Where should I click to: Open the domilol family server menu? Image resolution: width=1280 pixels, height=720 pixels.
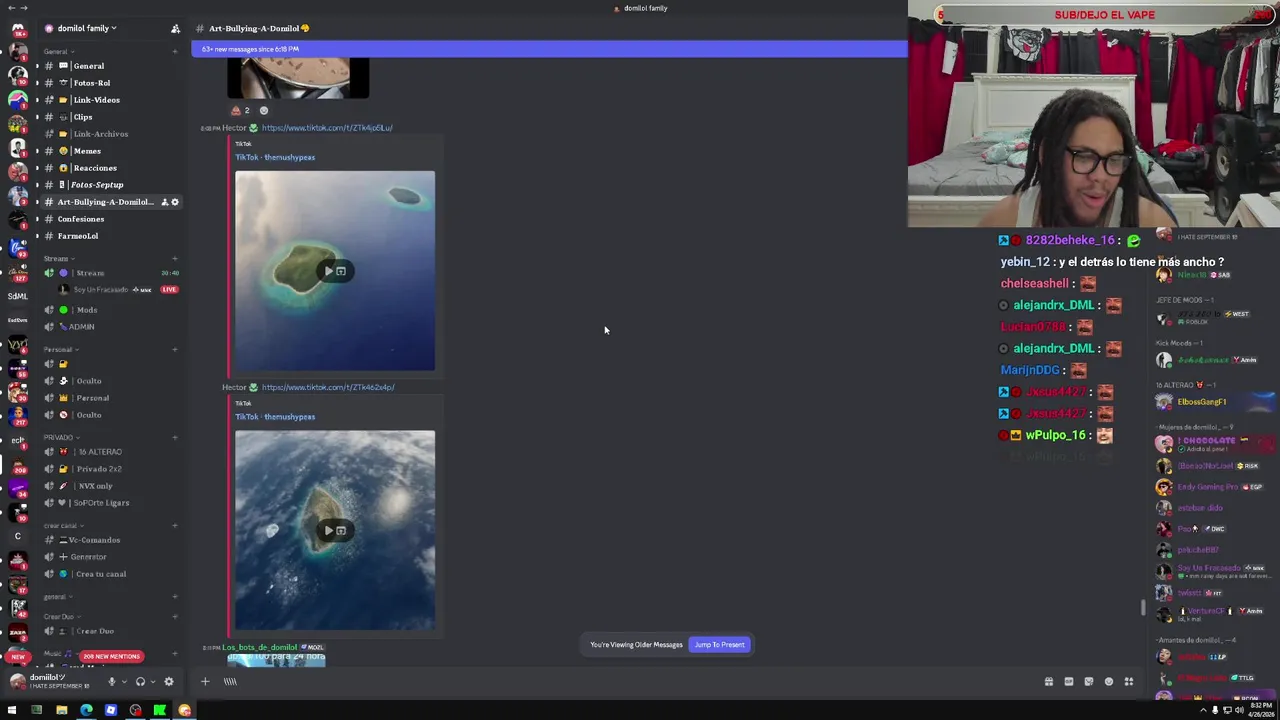pyautogui.click(x=88, y=28)
